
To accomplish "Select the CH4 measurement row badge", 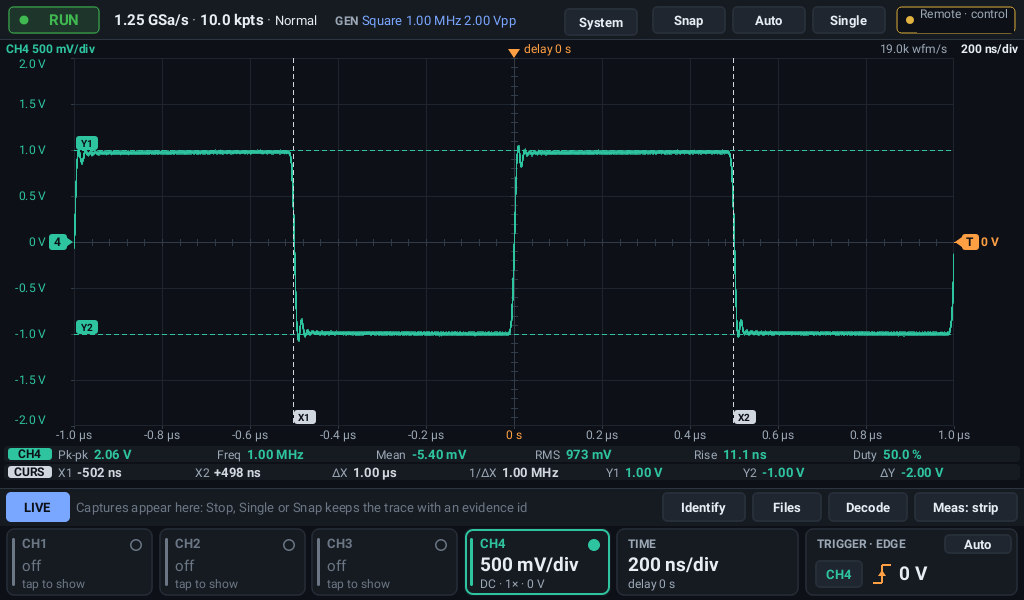I will (29, 454).
